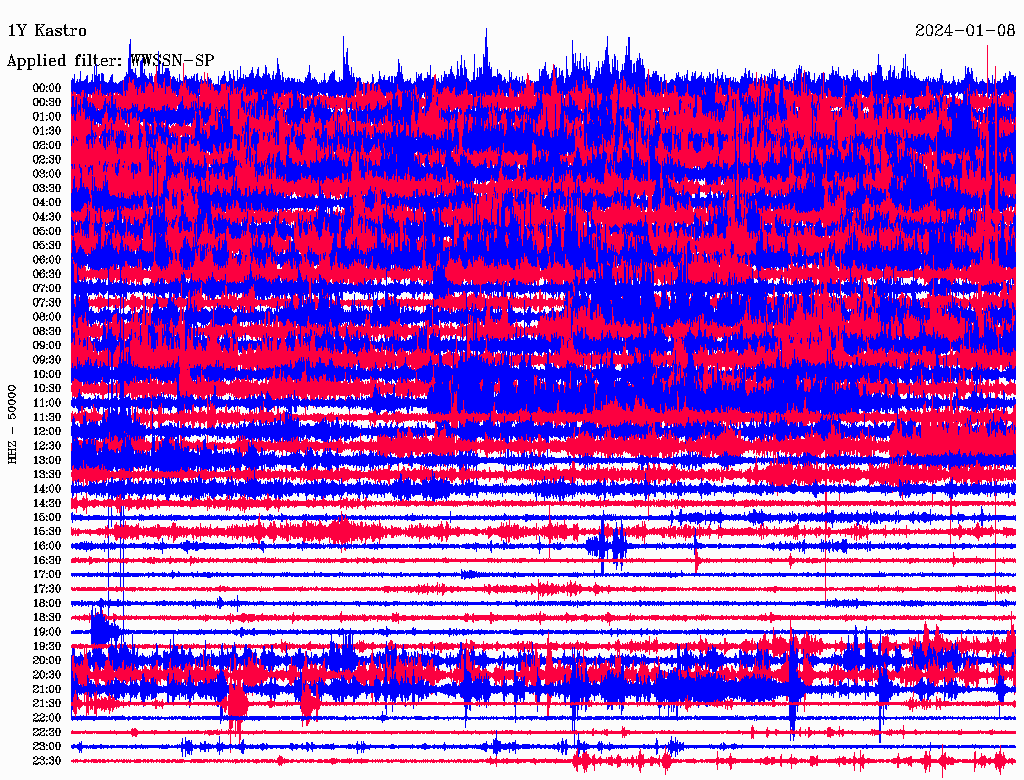The width and height of the screenshot is (1024, 780).
Task: Select the 07:00 time label
Action: click(x=47, y=289)
